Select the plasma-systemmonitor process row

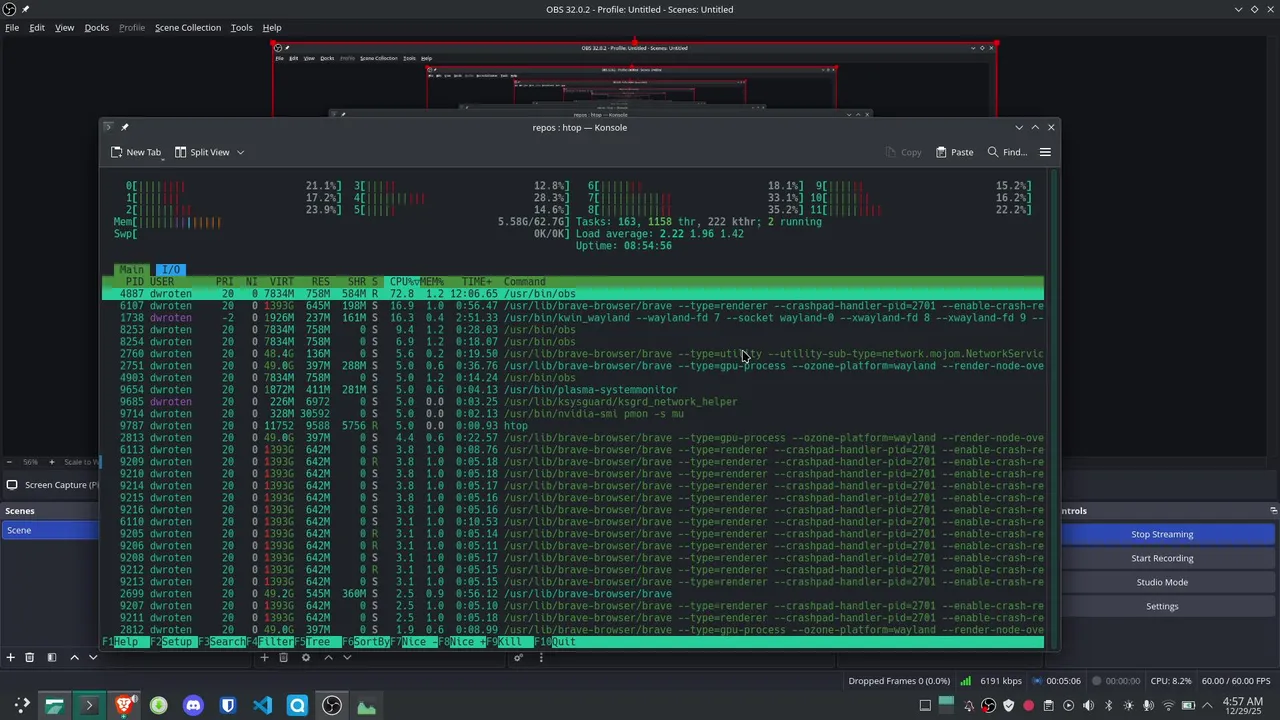pos(573,390)
